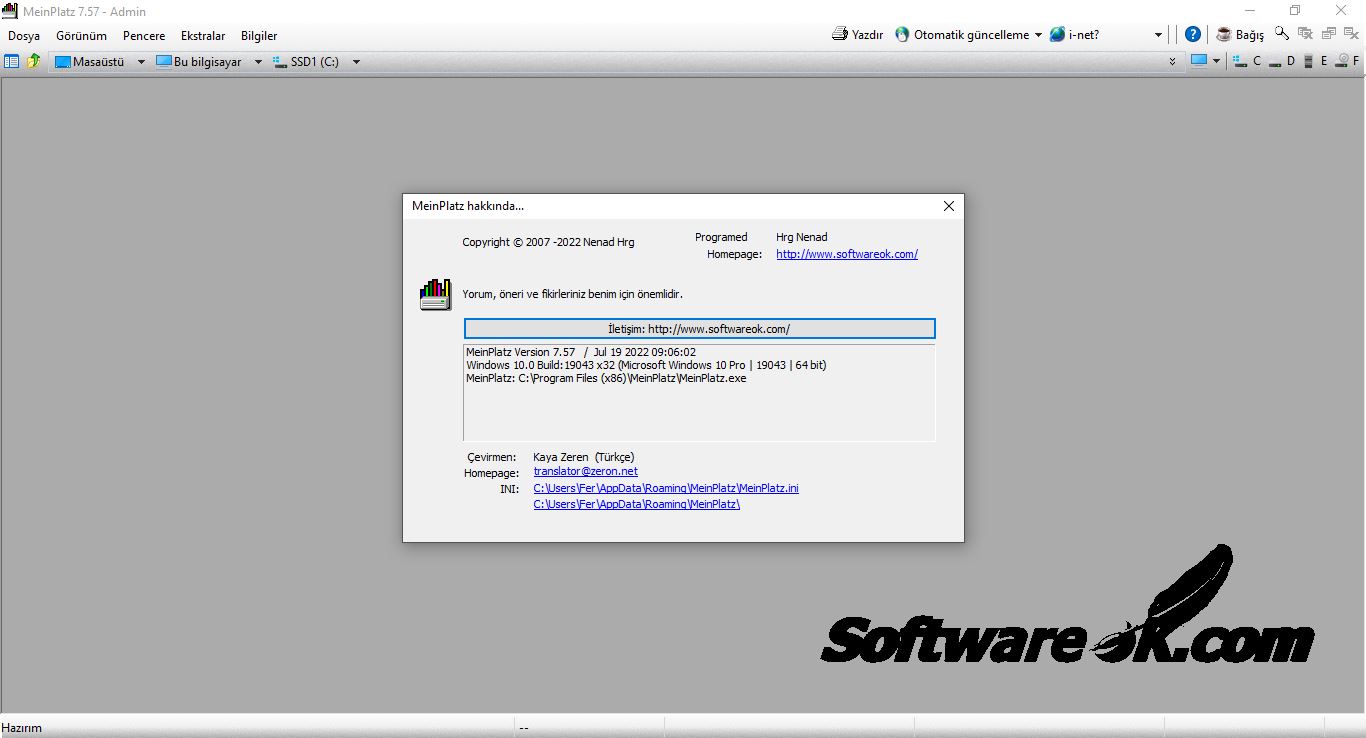Click the computer monitor icon in drive bar
1366x738 pixels.
click(x=1199, y=61)
